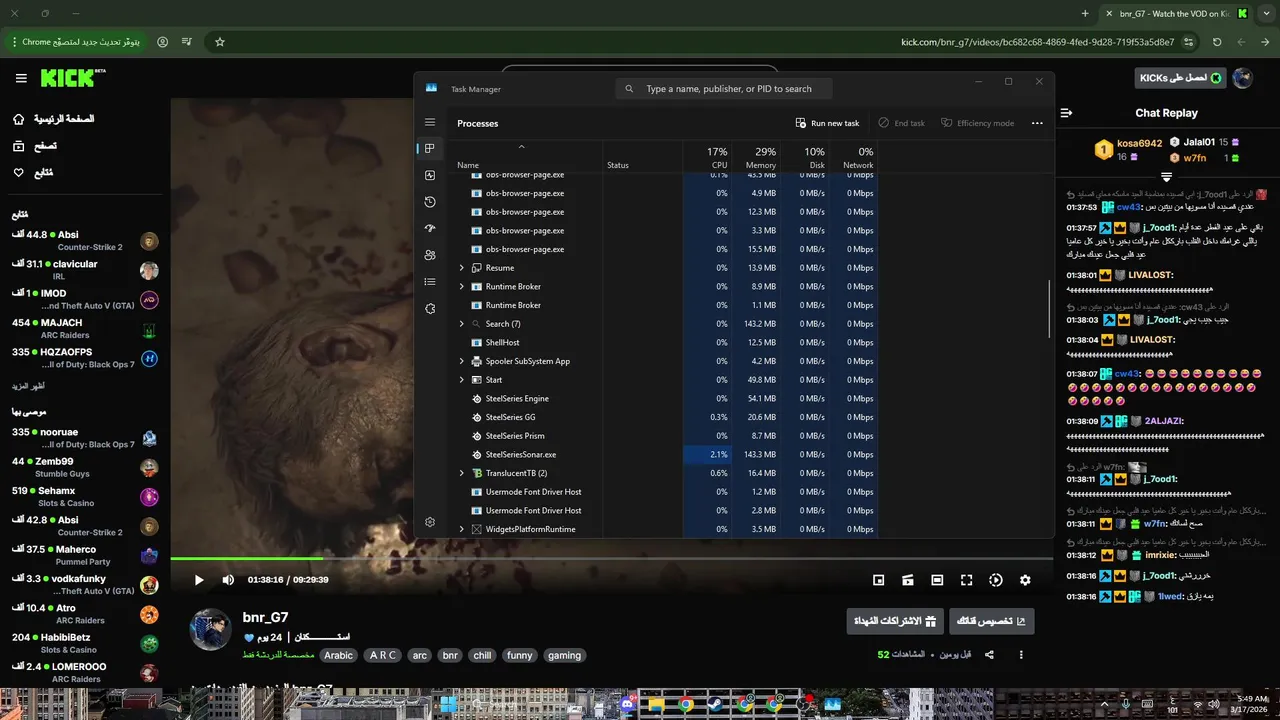Expand the Start process group
The image size is (1280, 720).
click(461, 380)
